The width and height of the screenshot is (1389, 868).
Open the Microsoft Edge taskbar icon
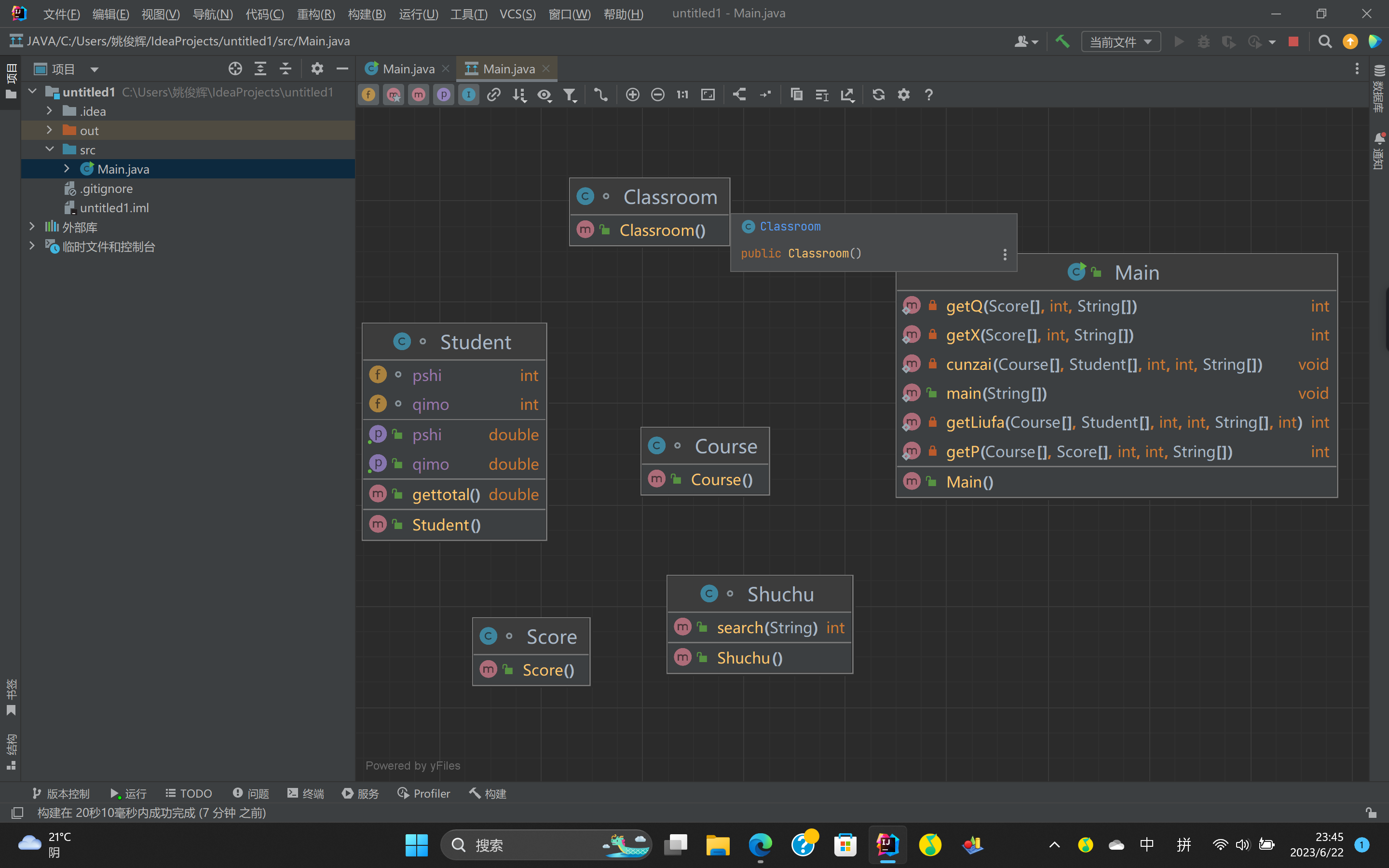point(760,845)
